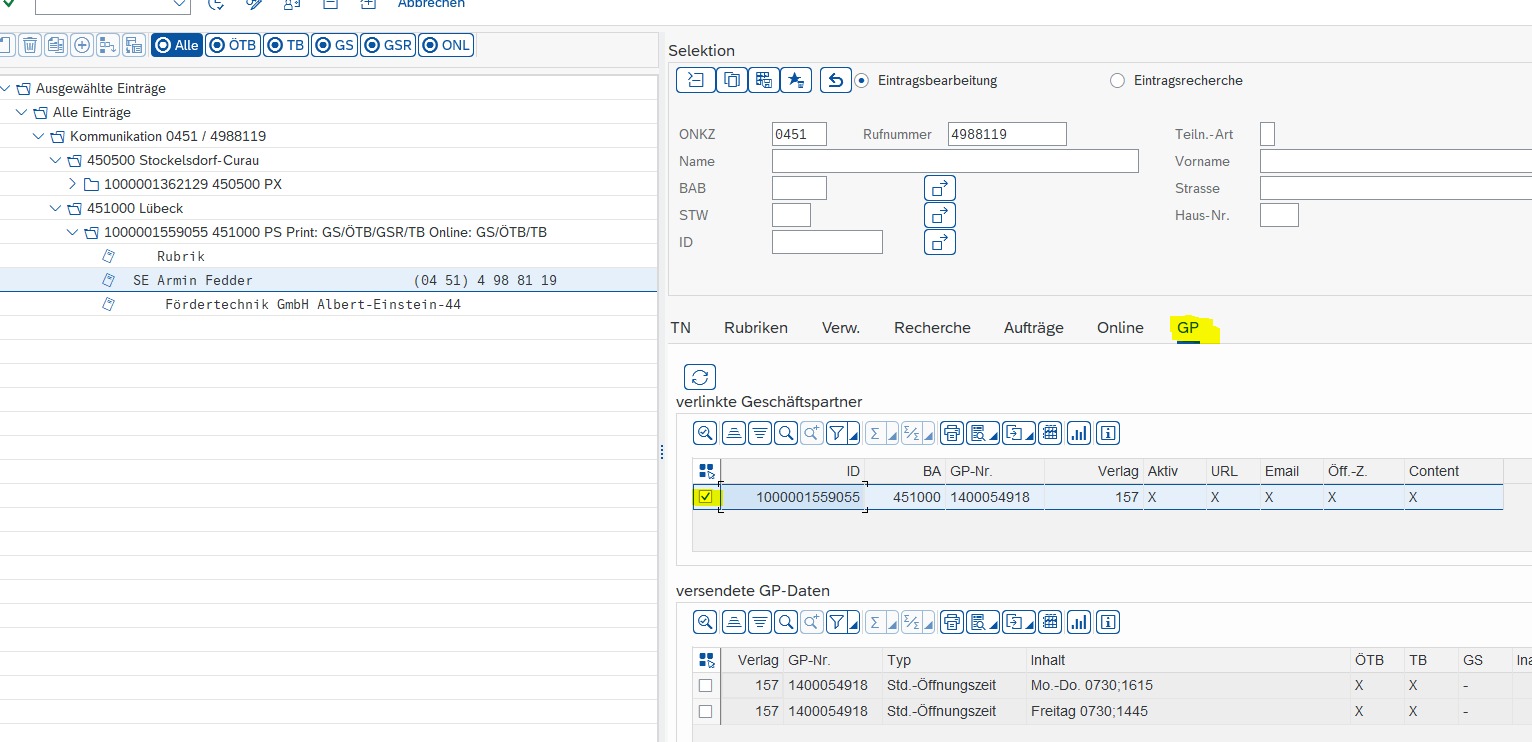Image resolution: width=1532 pixels, height=742 pixels.
Task: Sort descending in verlinkte Geschäftspartner toolbar
Action: 760,433
